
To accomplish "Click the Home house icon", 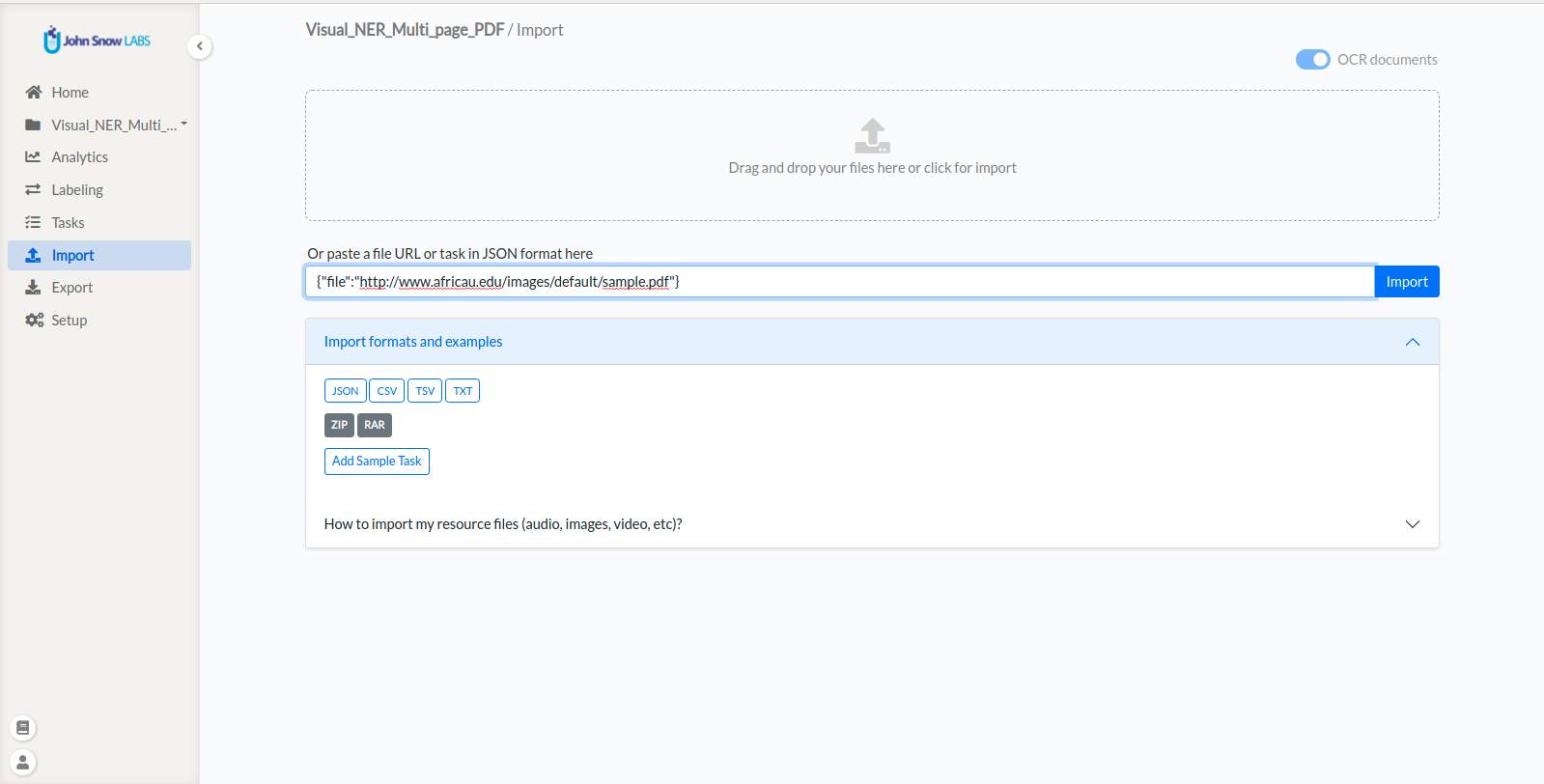I will (34, 93).
